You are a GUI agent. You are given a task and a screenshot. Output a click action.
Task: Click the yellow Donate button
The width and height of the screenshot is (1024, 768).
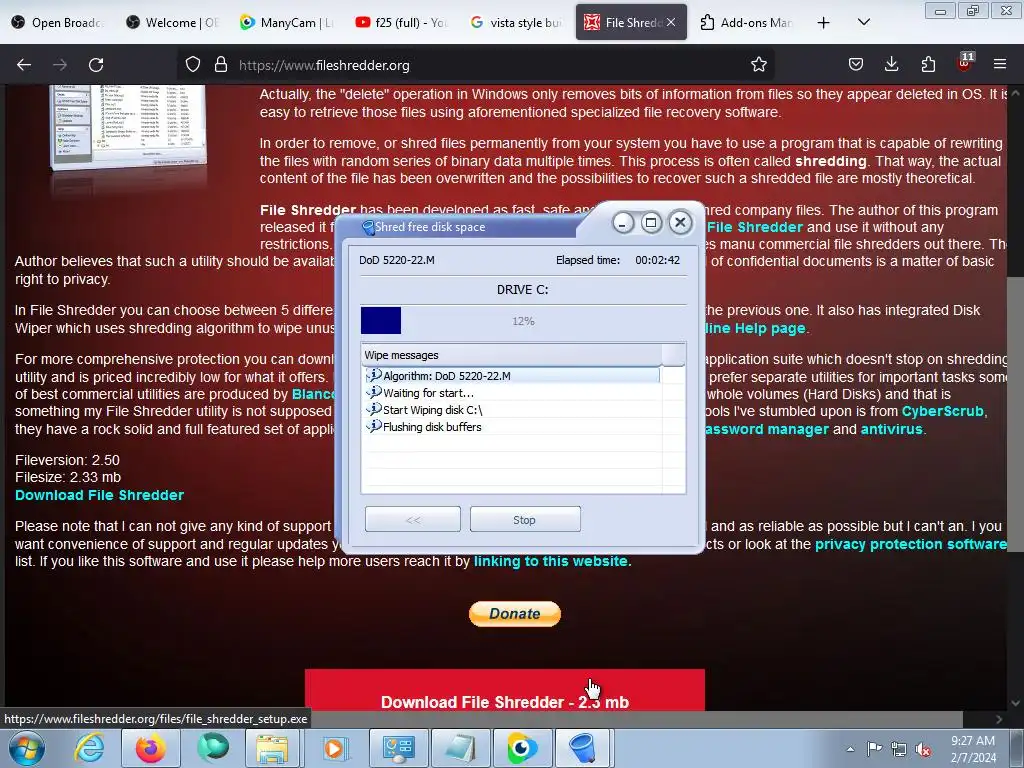(x=515, y=614)
